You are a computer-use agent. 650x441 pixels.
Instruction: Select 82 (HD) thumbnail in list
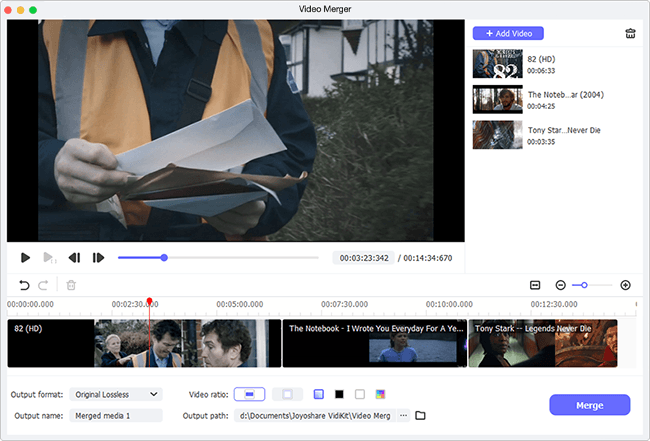[497, 64]
